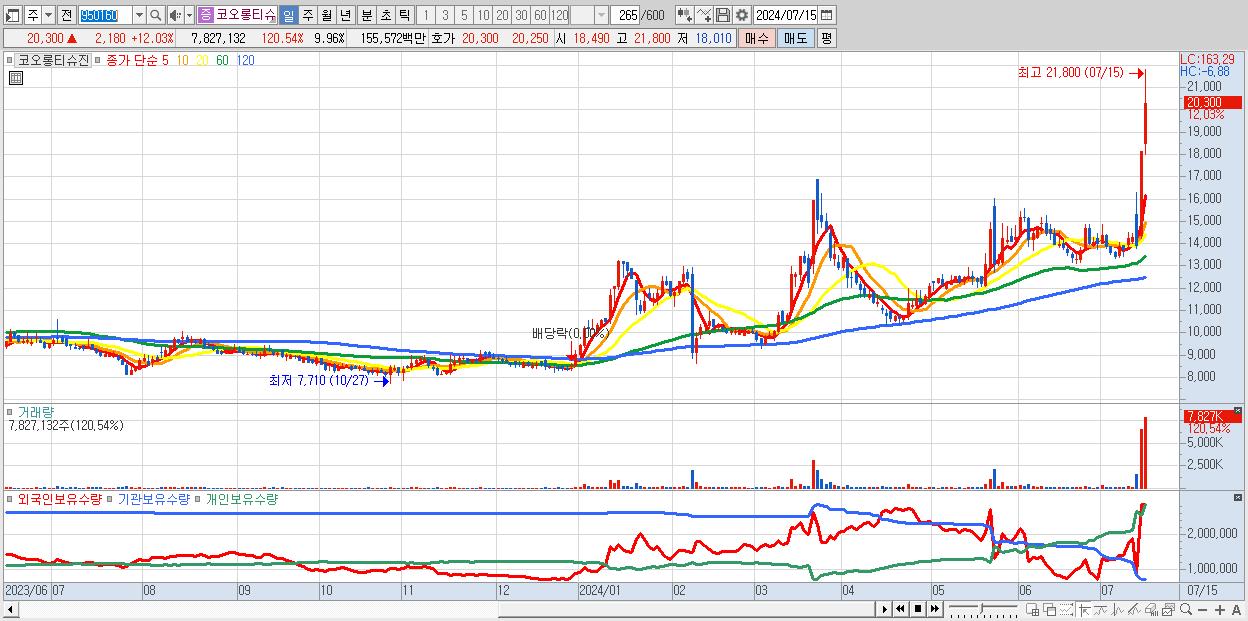Click the 코오롱티슈진 chart legend label

click(54, 60)
